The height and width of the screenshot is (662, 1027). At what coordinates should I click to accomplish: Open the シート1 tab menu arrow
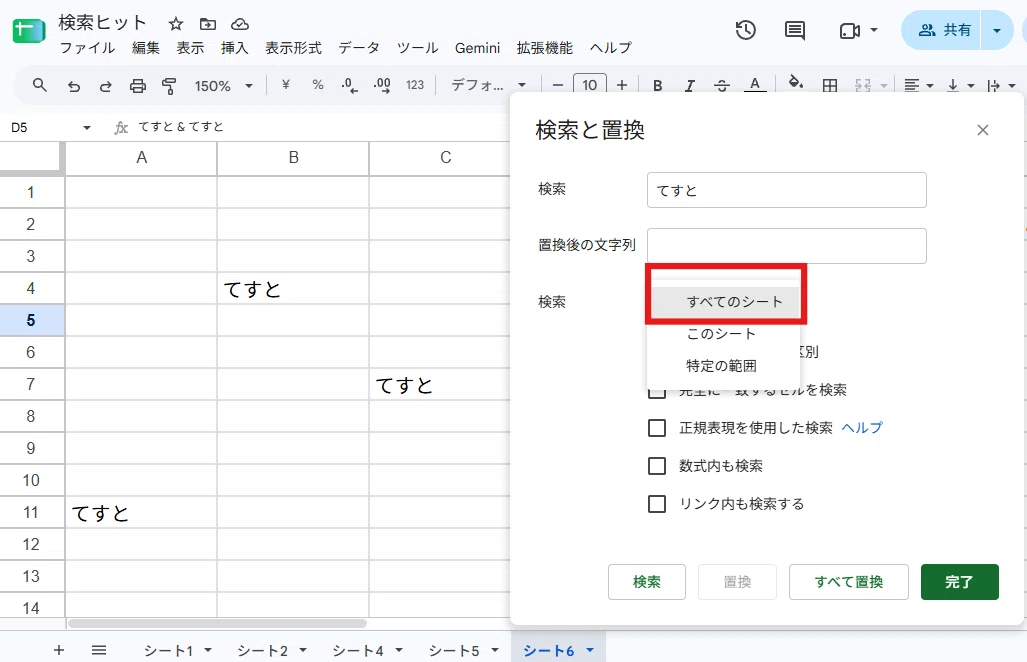coord(208,650)
